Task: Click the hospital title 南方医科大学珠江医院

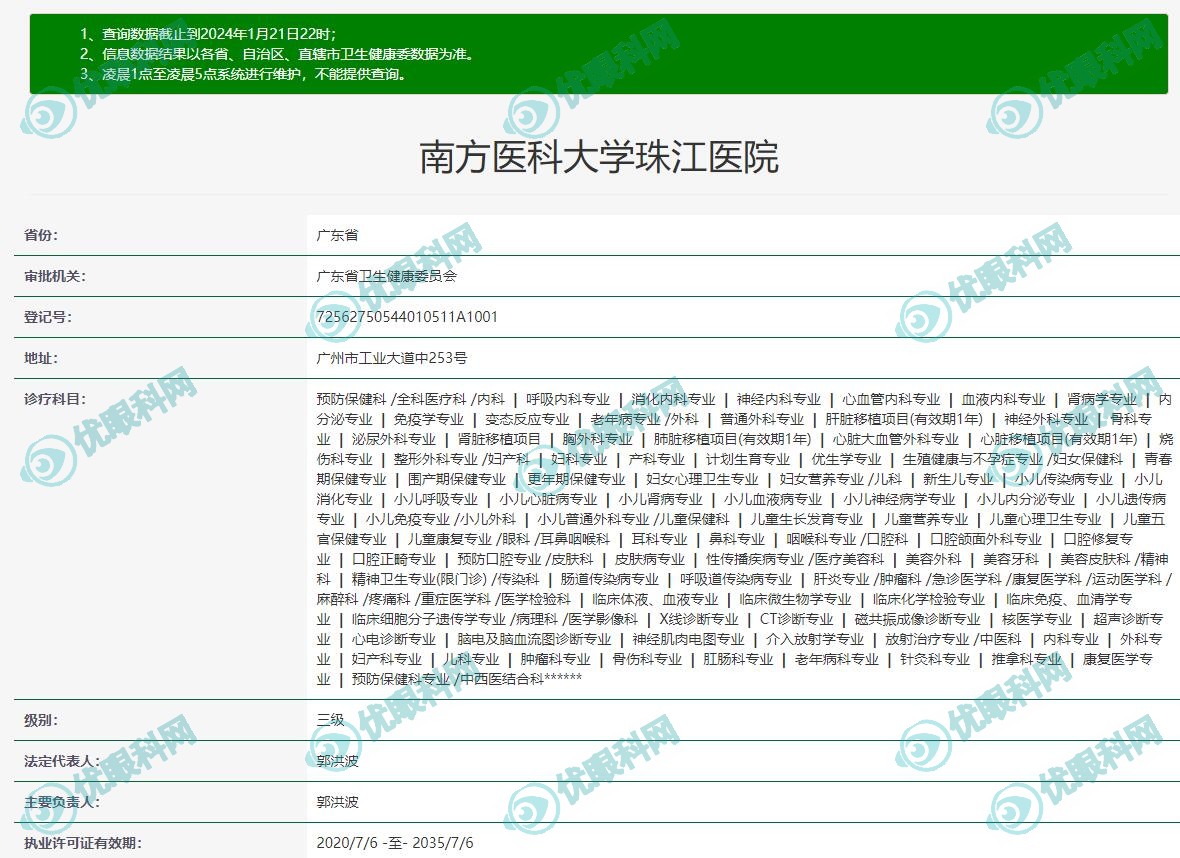Action: 598,158
